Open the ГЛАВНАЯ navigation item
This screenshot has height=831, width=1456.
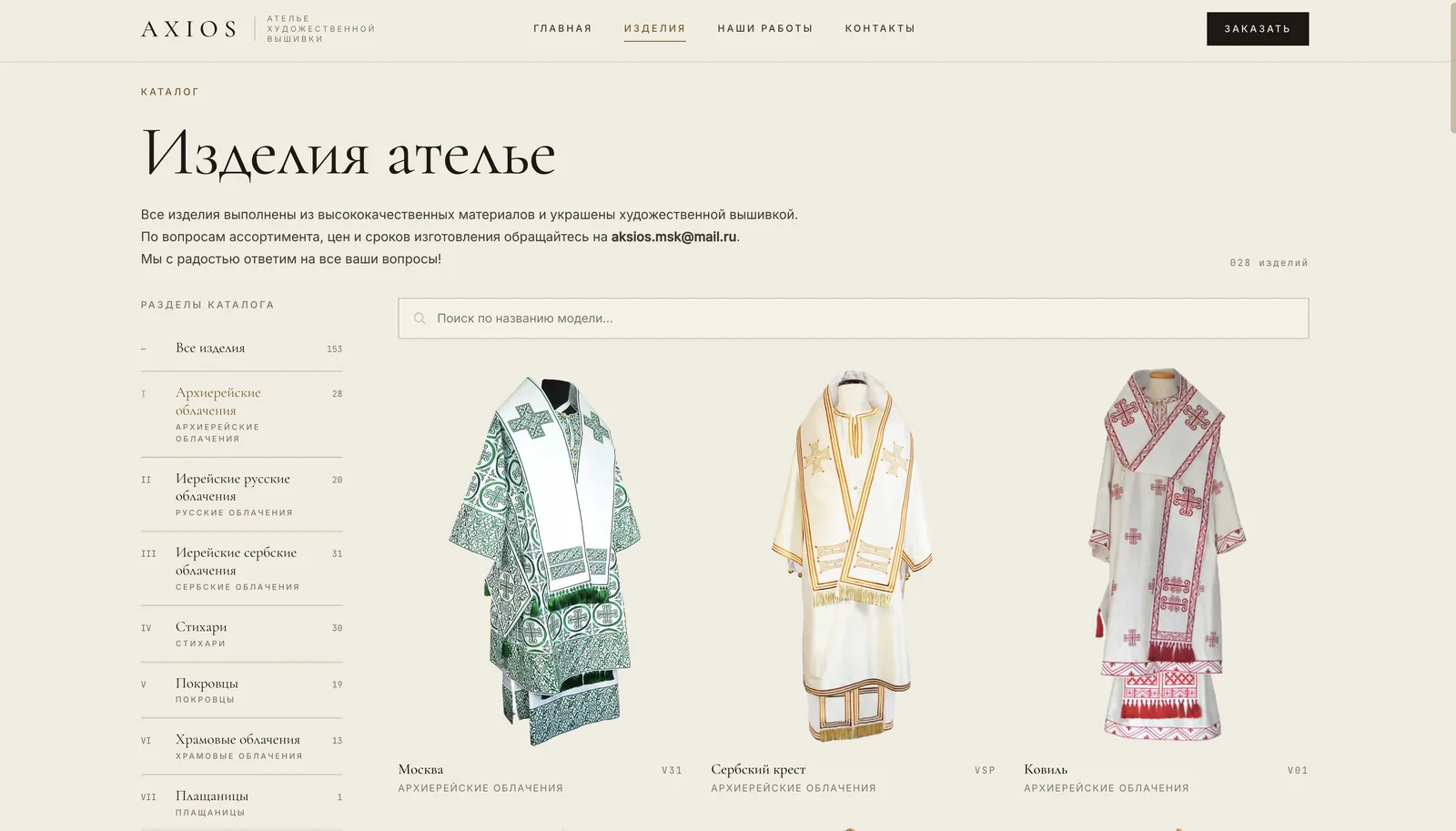coord(562,29)
